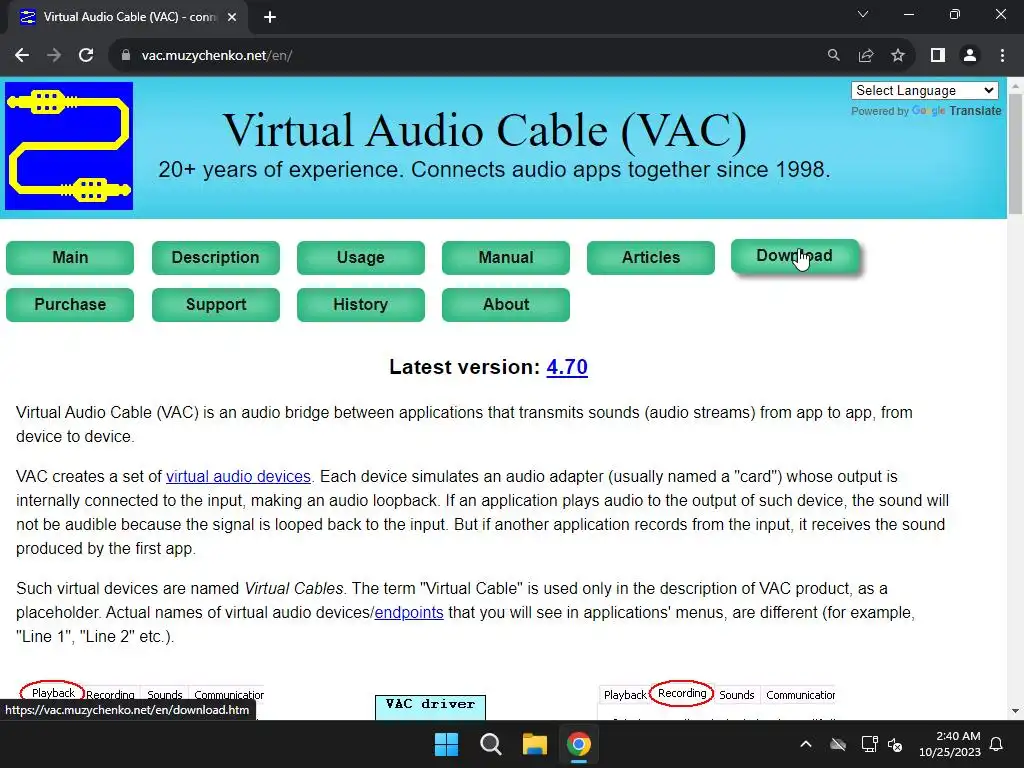Click the scrollbar down arrow

(x=1015, y=711)
